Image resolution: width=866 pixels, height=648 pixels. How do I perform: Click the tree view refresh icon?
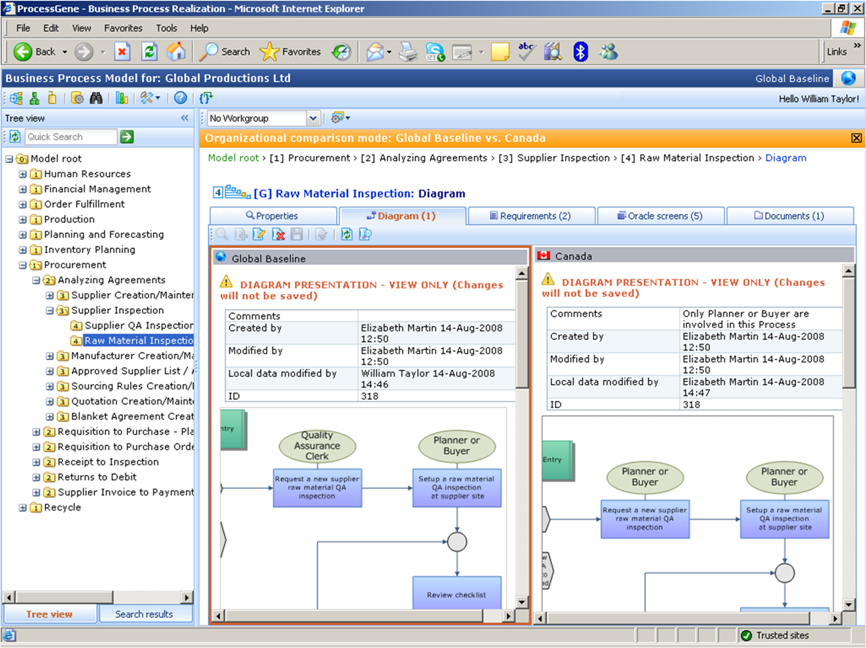coord(15,137)
